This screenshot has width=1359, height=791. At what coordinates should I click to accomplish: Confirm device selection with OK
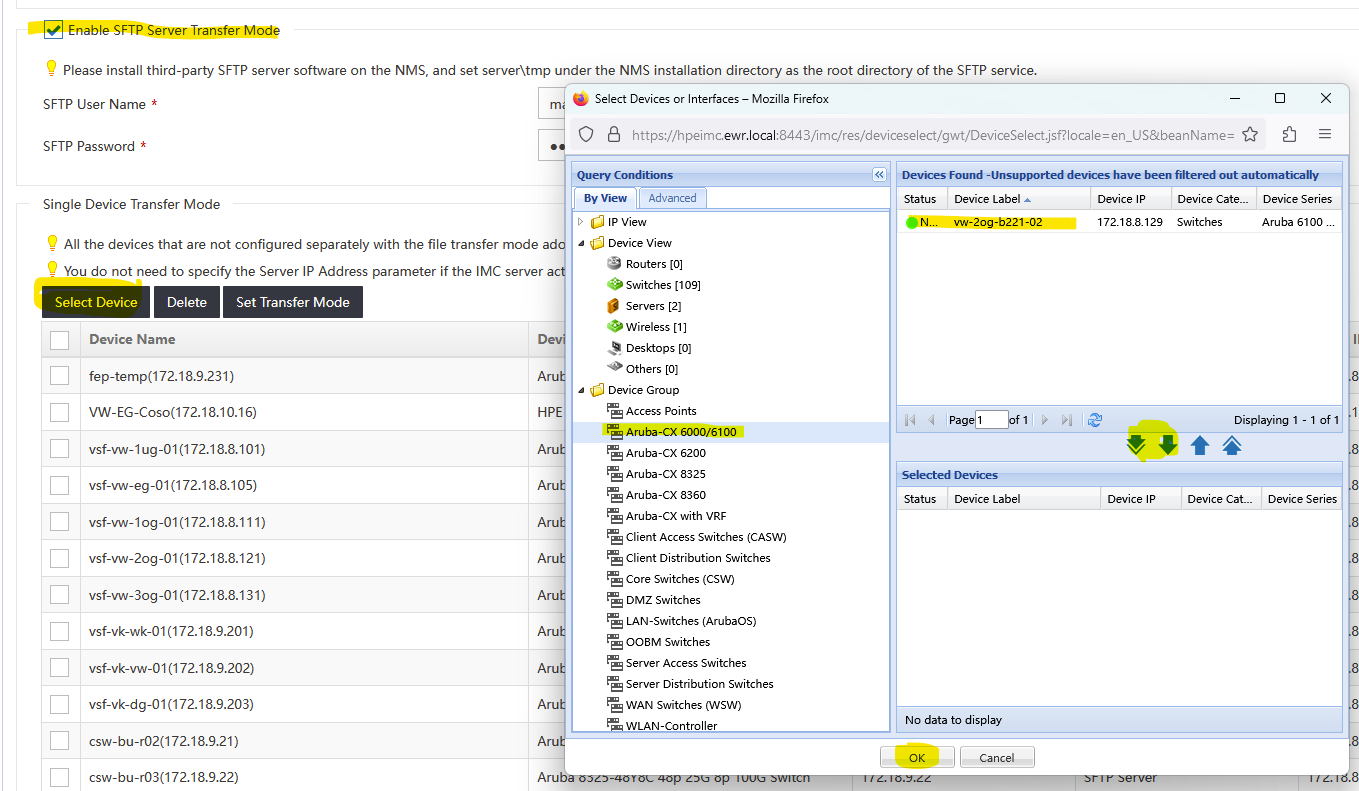(917, 758)
